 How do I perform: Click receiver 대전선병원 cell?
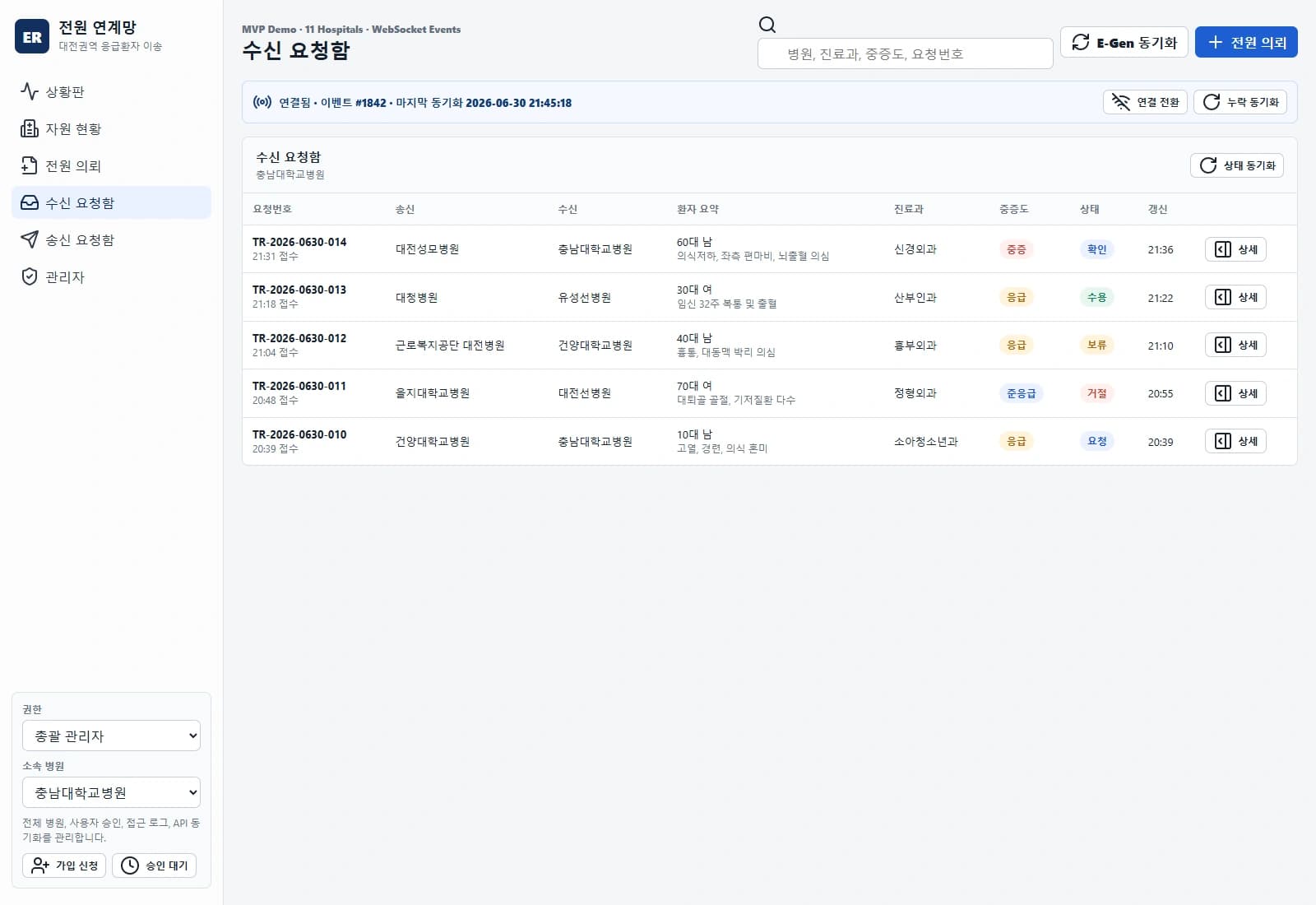pos(585,393)
